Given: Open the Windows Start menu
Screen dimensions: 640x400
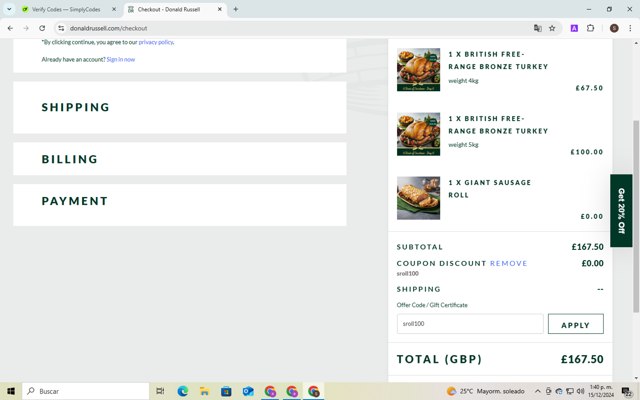Looking at the screenshot, I should click(11, 391).
